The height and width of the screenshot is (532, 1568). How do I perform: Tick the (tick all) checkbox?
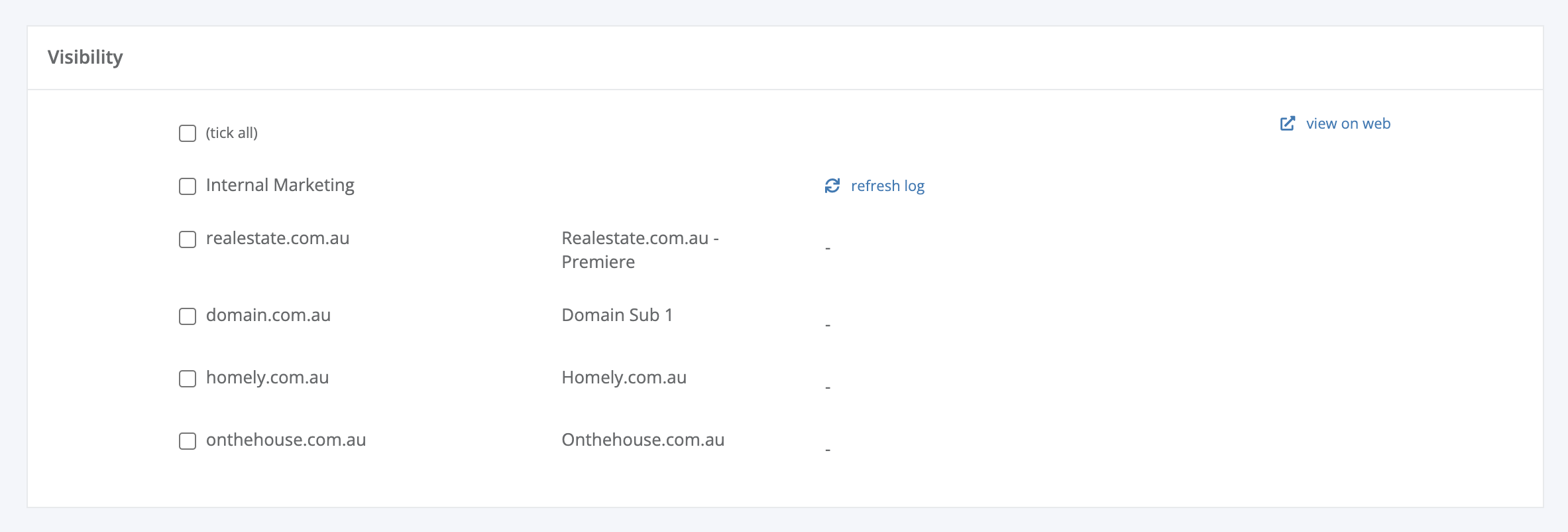click(x=188, y=133)
